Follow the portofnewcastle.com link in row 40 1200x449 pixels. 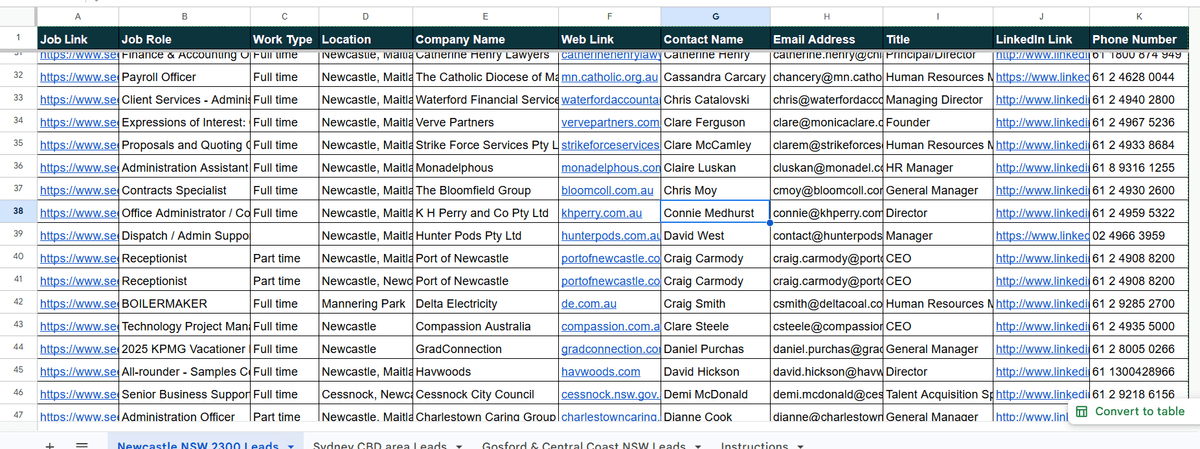click(x=610, y=257)
